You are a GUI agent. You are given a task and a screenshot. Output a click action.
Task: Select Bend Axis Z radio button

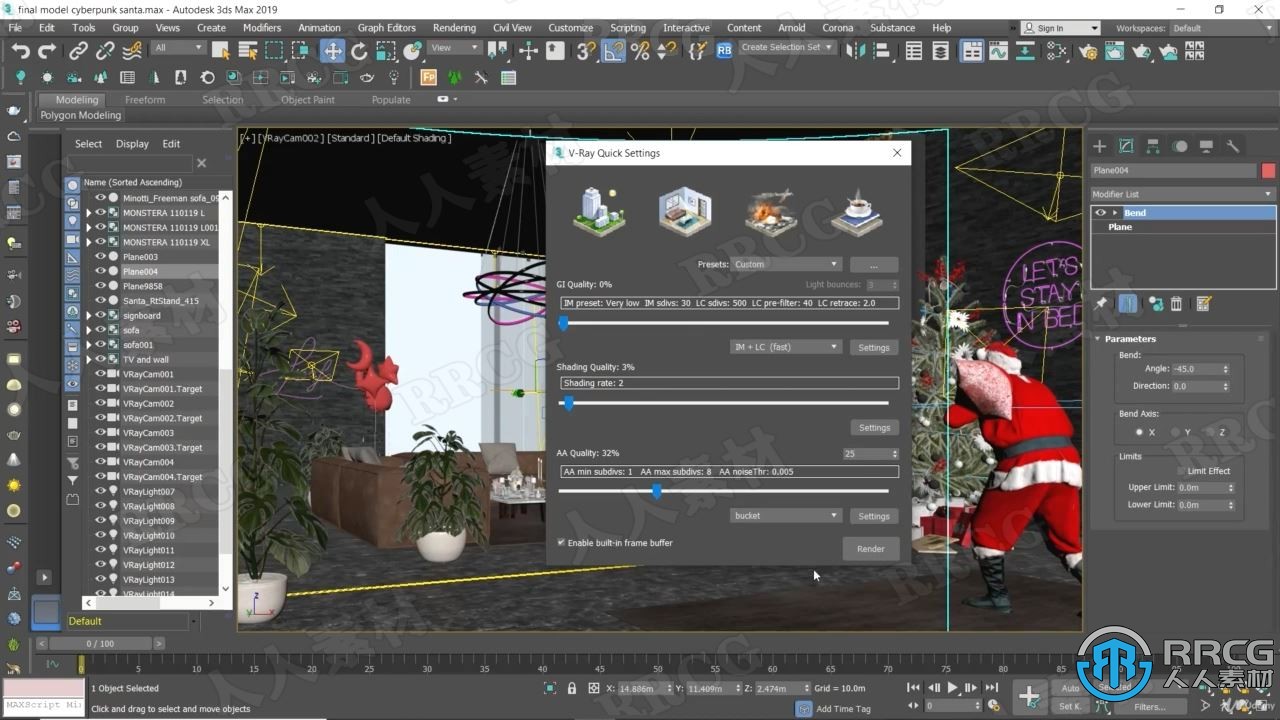pos(1210,432)
